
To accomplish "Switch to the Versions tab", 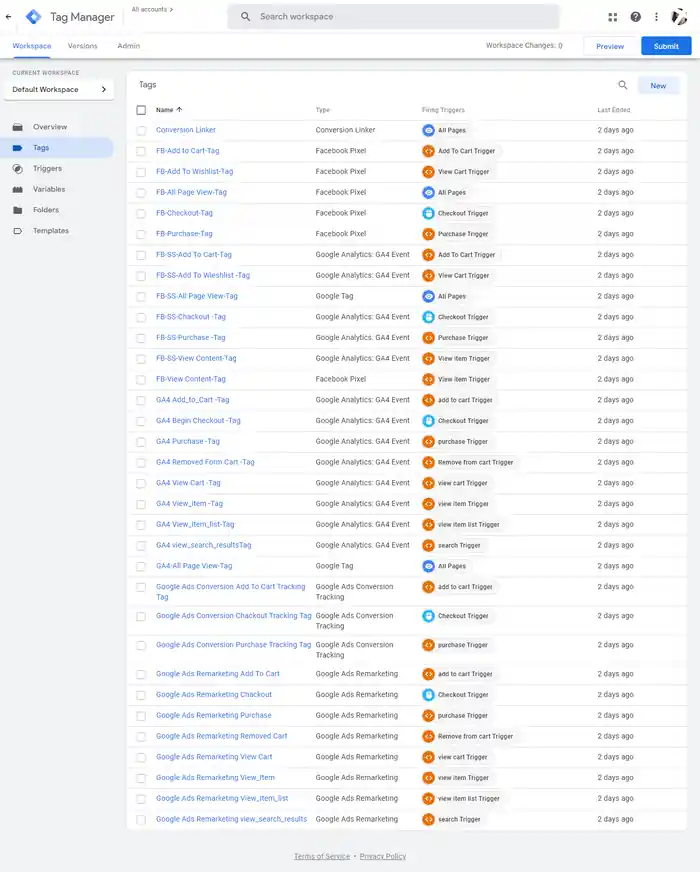I will tap(82, 46).
